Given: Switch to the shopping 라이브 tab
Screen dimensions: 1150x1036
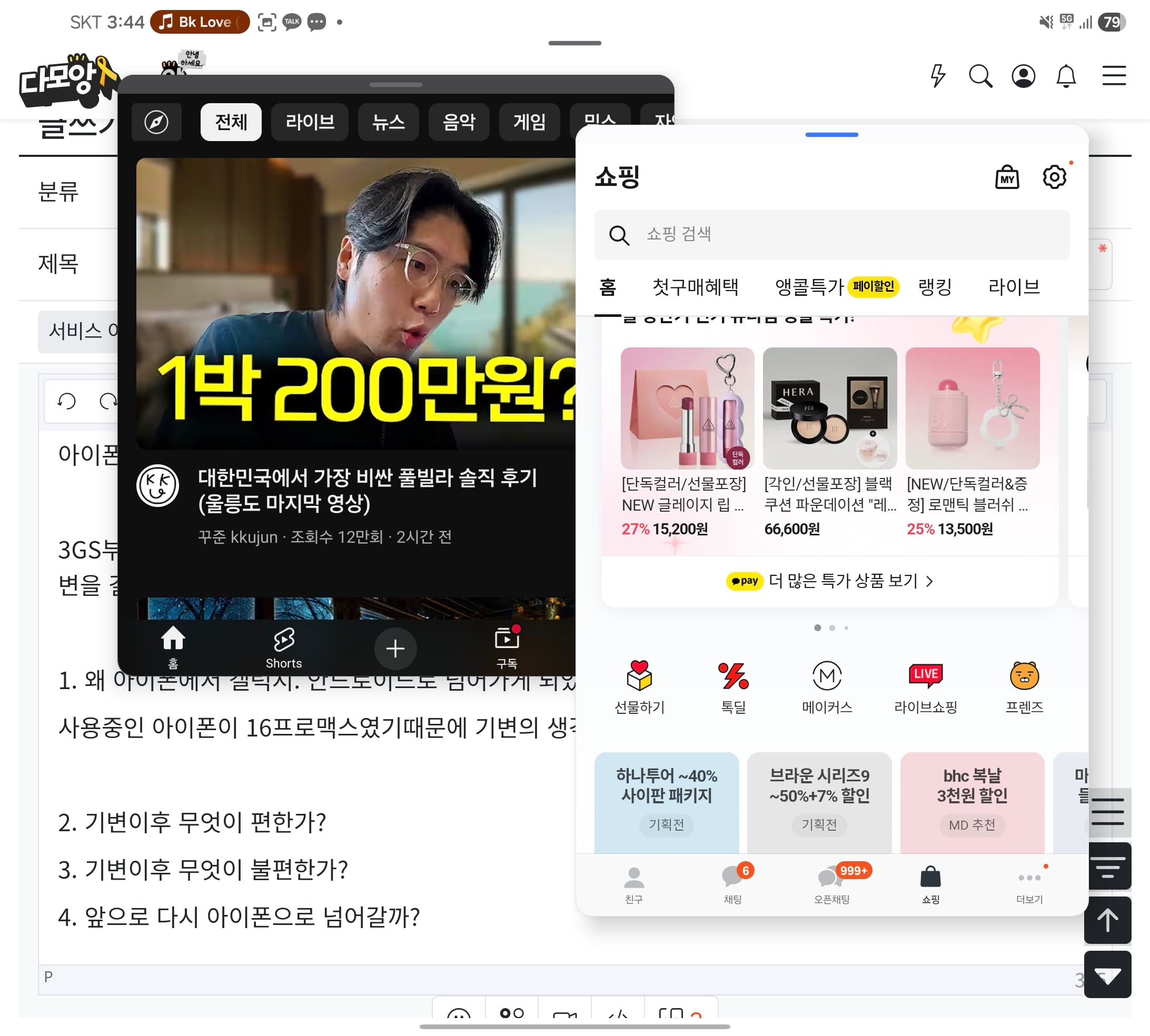Looking at the screenshot, I should click(1014, 287).
